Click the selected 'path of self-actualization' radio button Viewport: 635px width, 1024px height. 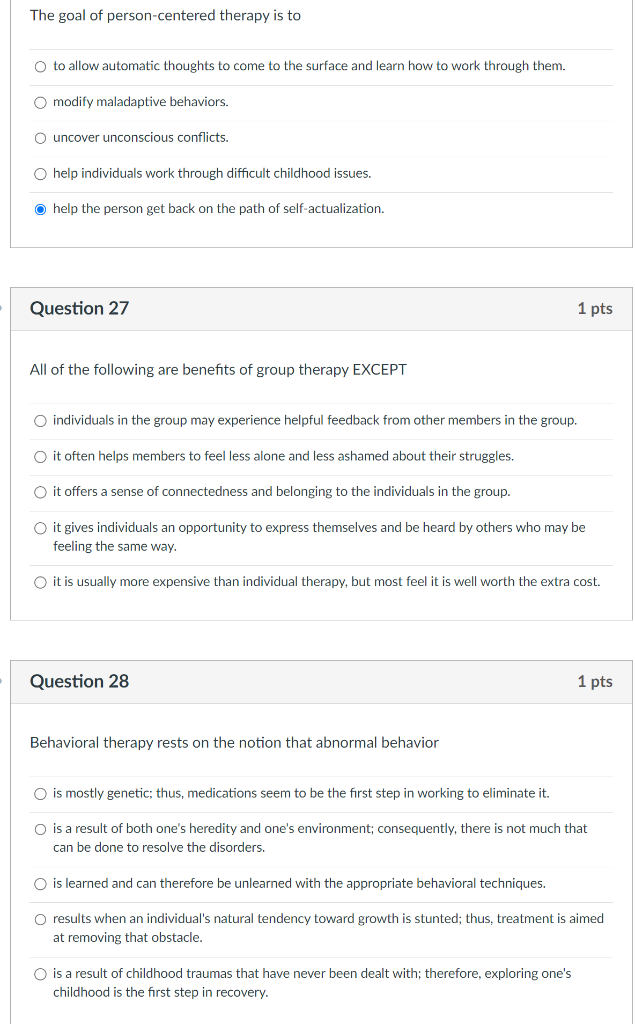point(41,210)
